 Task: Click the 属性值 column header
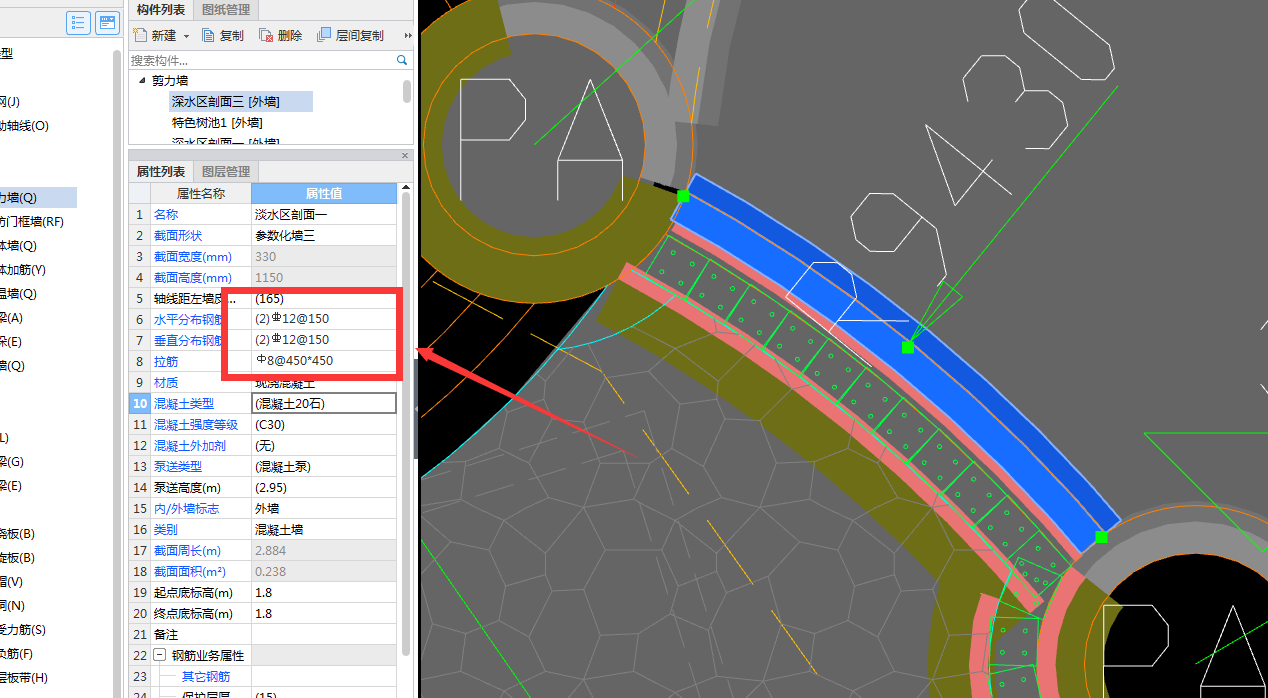[x=323, y=193]
